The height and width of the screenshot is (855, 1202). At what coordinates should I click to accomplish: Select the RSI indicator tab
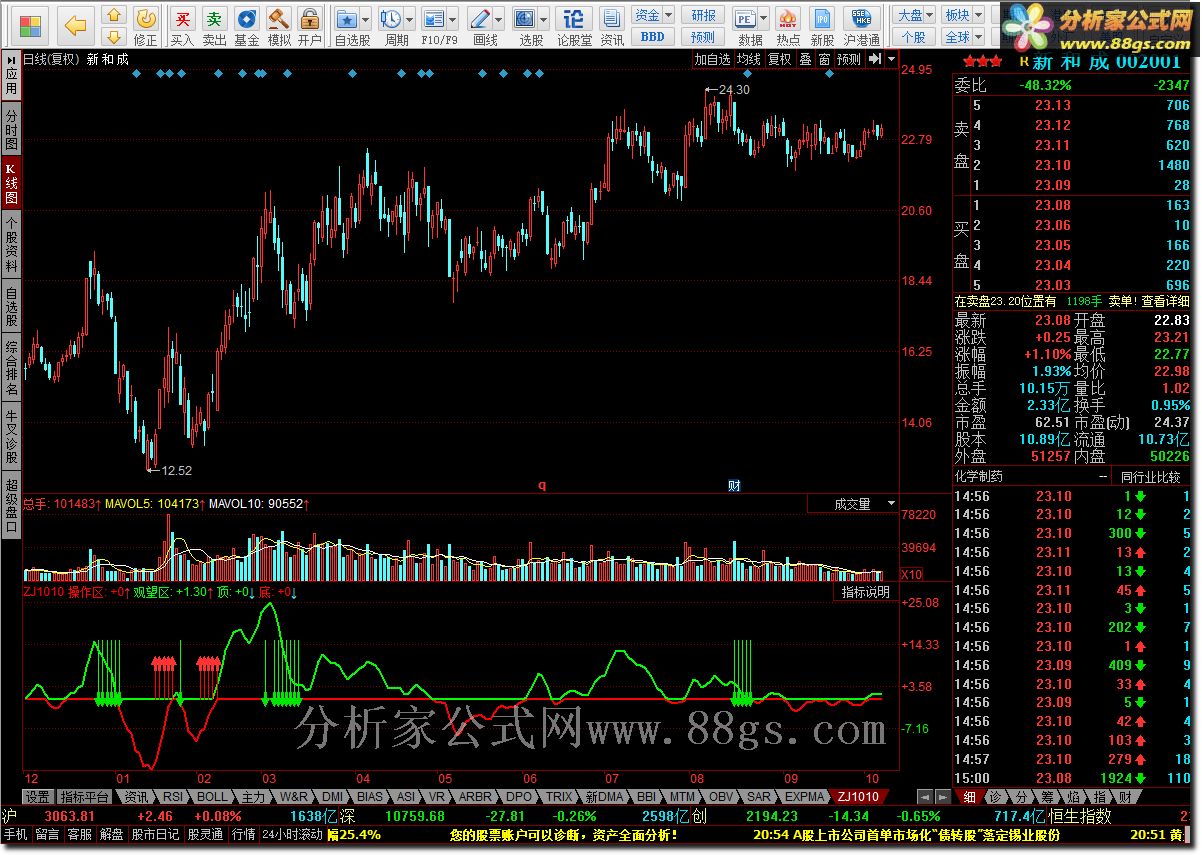coord(172,797)
